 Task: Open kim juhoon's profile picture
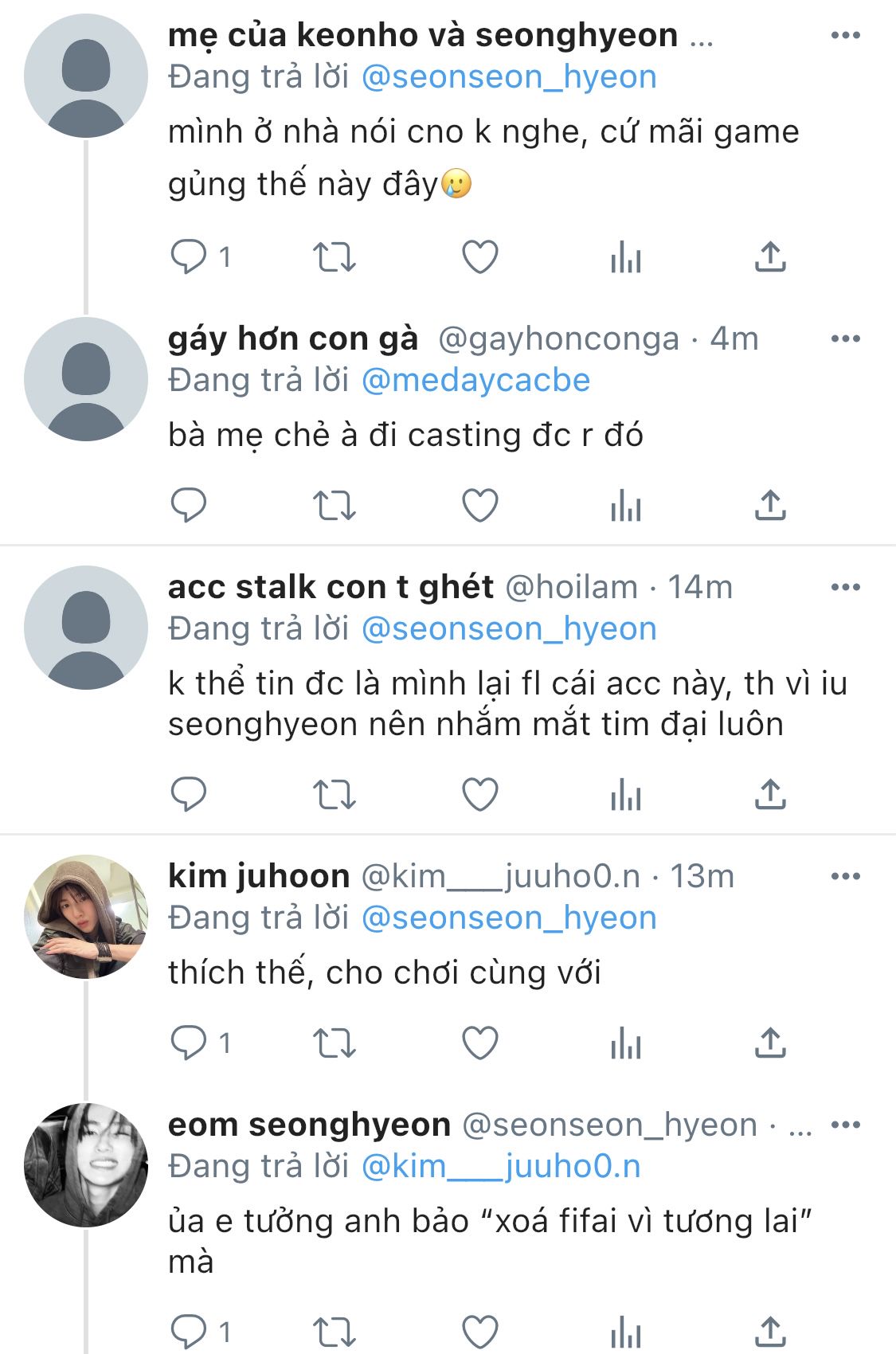(x=86, y=917)
